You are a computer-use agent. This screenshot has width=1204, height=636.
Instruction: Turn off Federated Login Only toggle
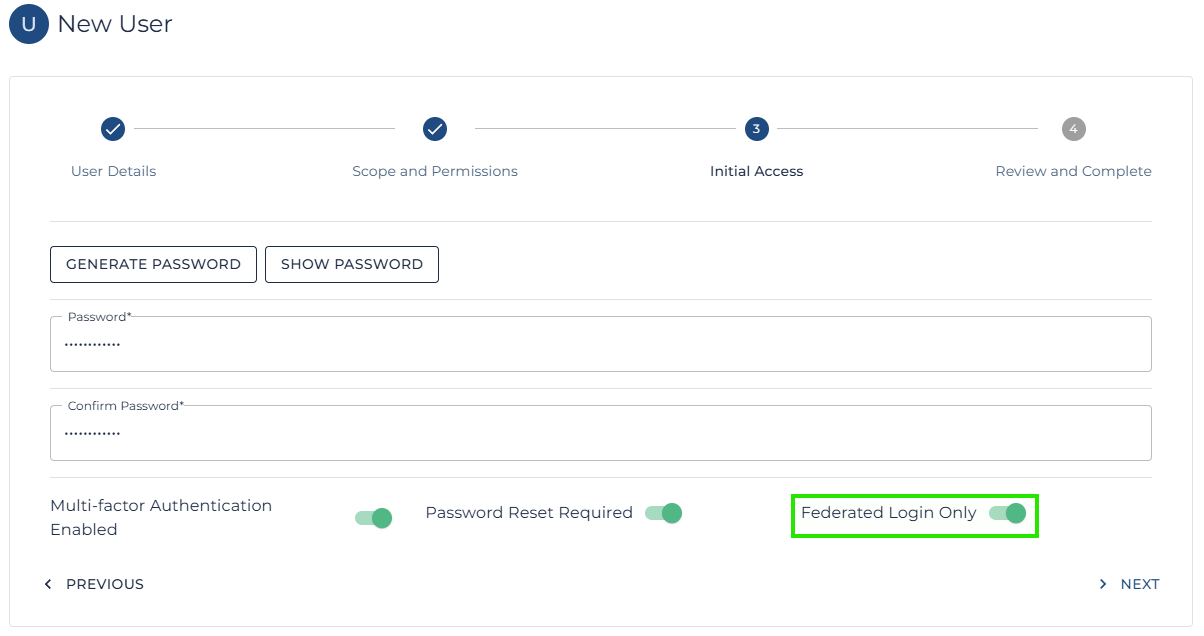click(x=1007, y=513)
